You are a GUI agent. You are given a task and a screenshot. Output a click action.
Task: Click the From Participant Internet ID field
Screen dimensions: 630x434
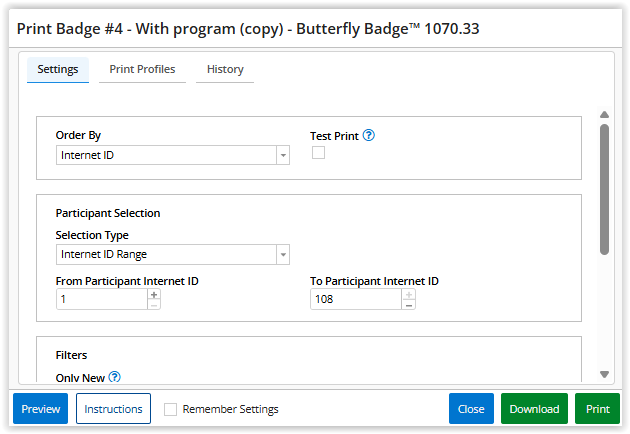(102, 299)
